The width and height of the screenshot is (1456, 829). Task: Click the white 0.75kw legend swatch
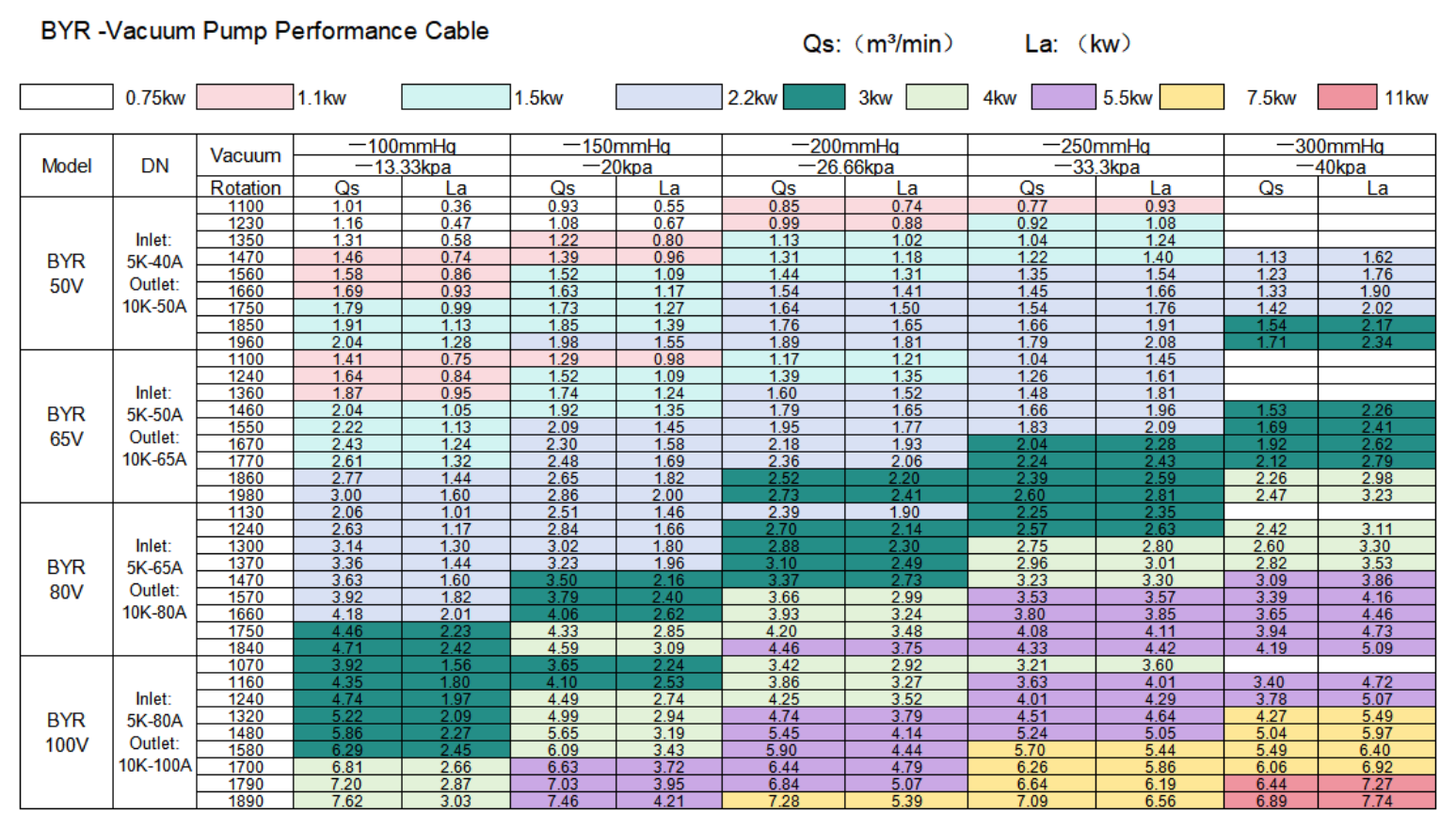pos(66,97)
